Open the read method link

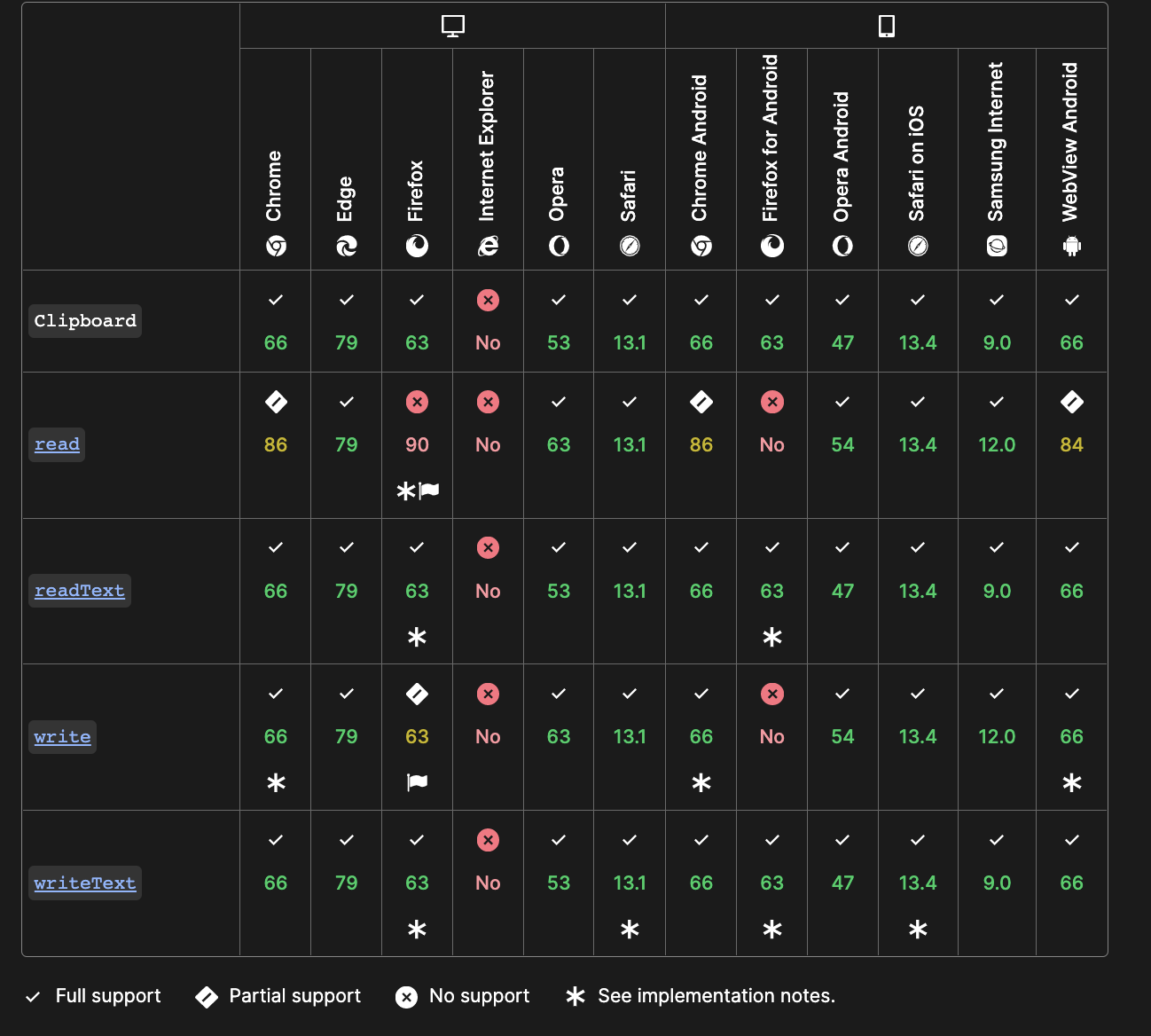(x=57, y=444)
